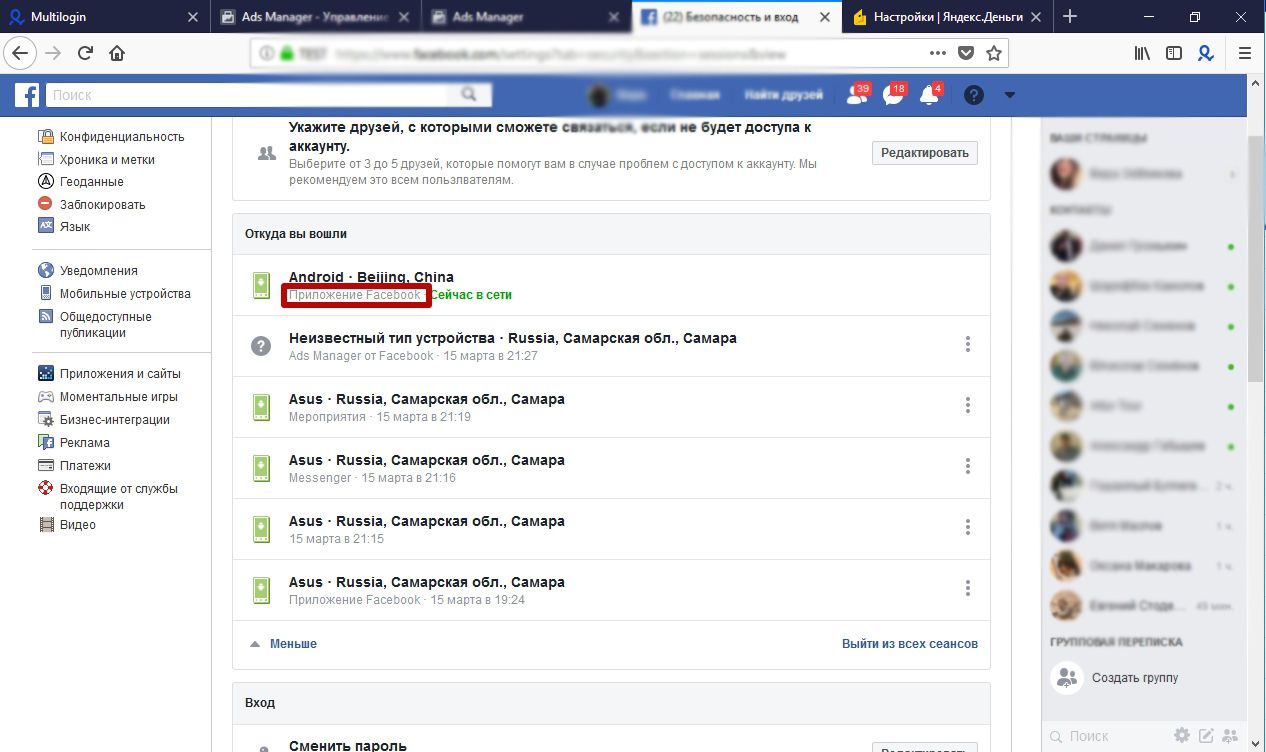This screenshot has width=1266, height=752.
Task: Close the Безопасность и вход tab
Action: click(x=825, y=17)
